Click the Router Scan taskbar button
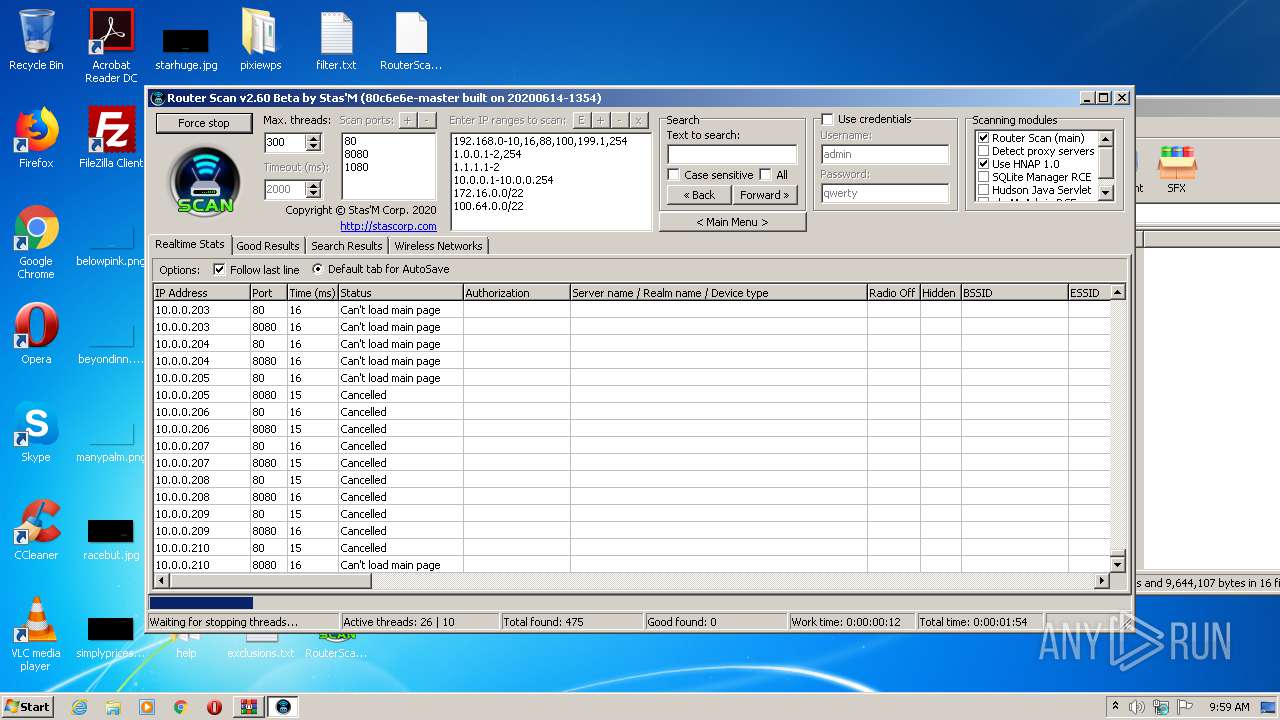This screenshot has height=720, width=1280. [x=284, y=707]
